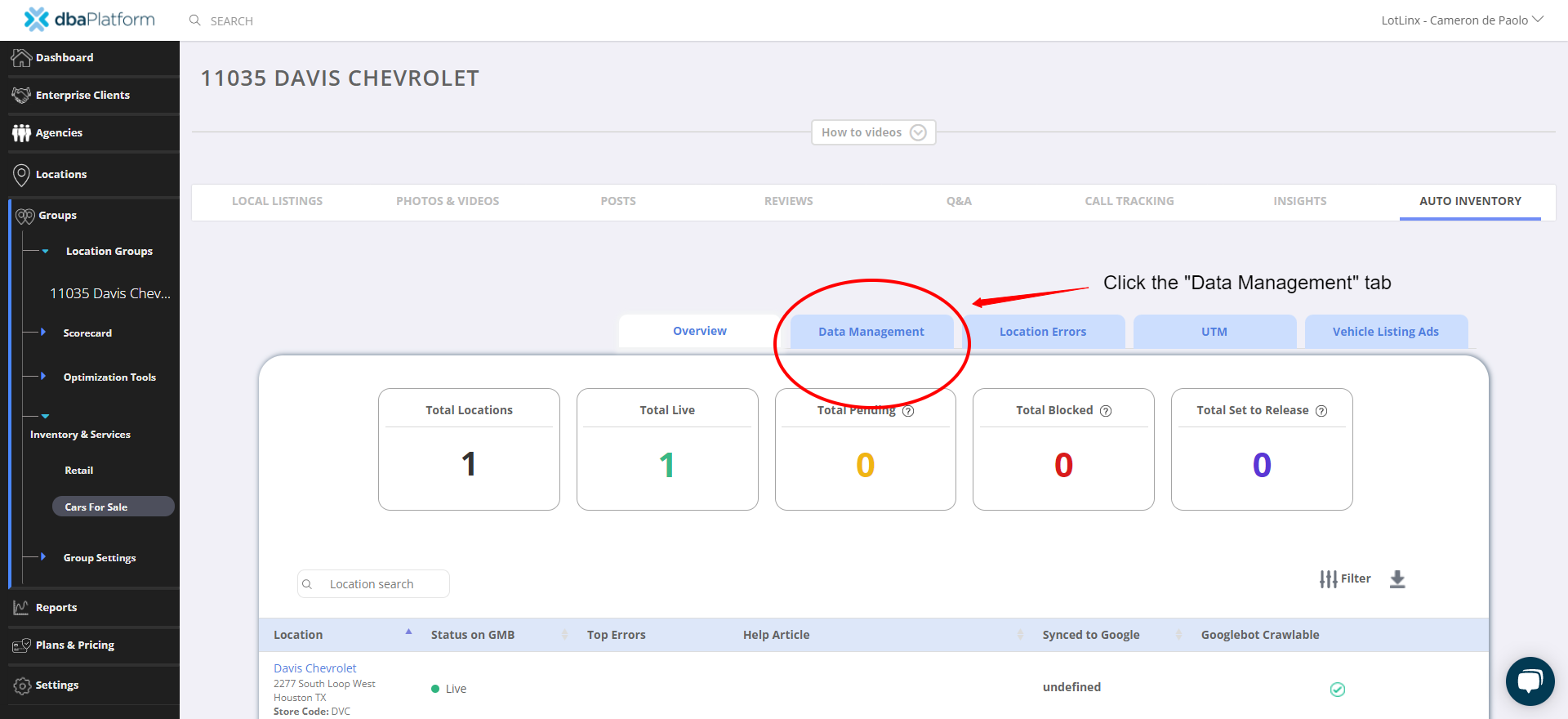Click the Total Locations count card
Viewport: 1568px width, 719px height.
tap(469, 449)
